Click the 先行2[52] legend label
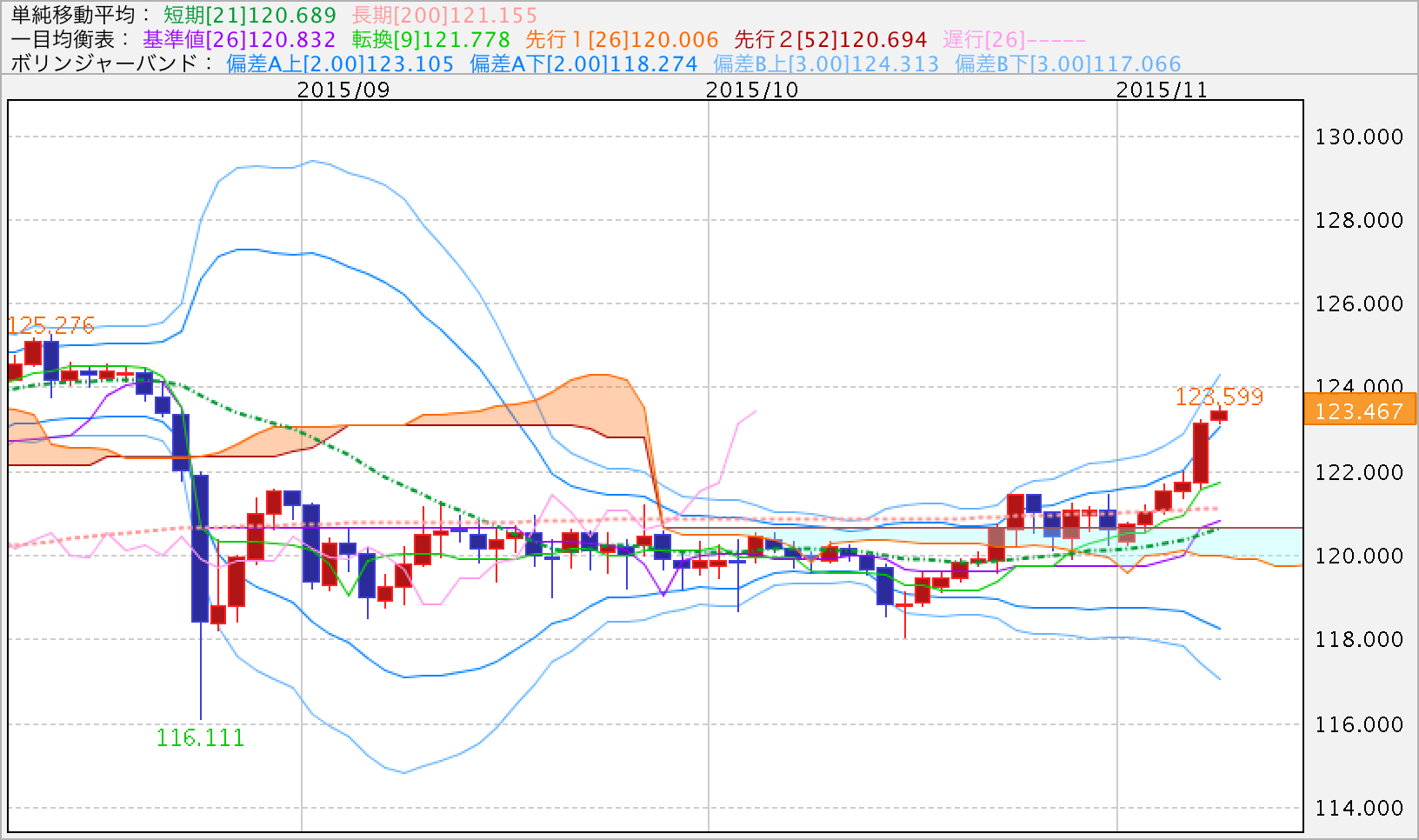This screenshot has height=840, width=1419. tap(830, 40)
